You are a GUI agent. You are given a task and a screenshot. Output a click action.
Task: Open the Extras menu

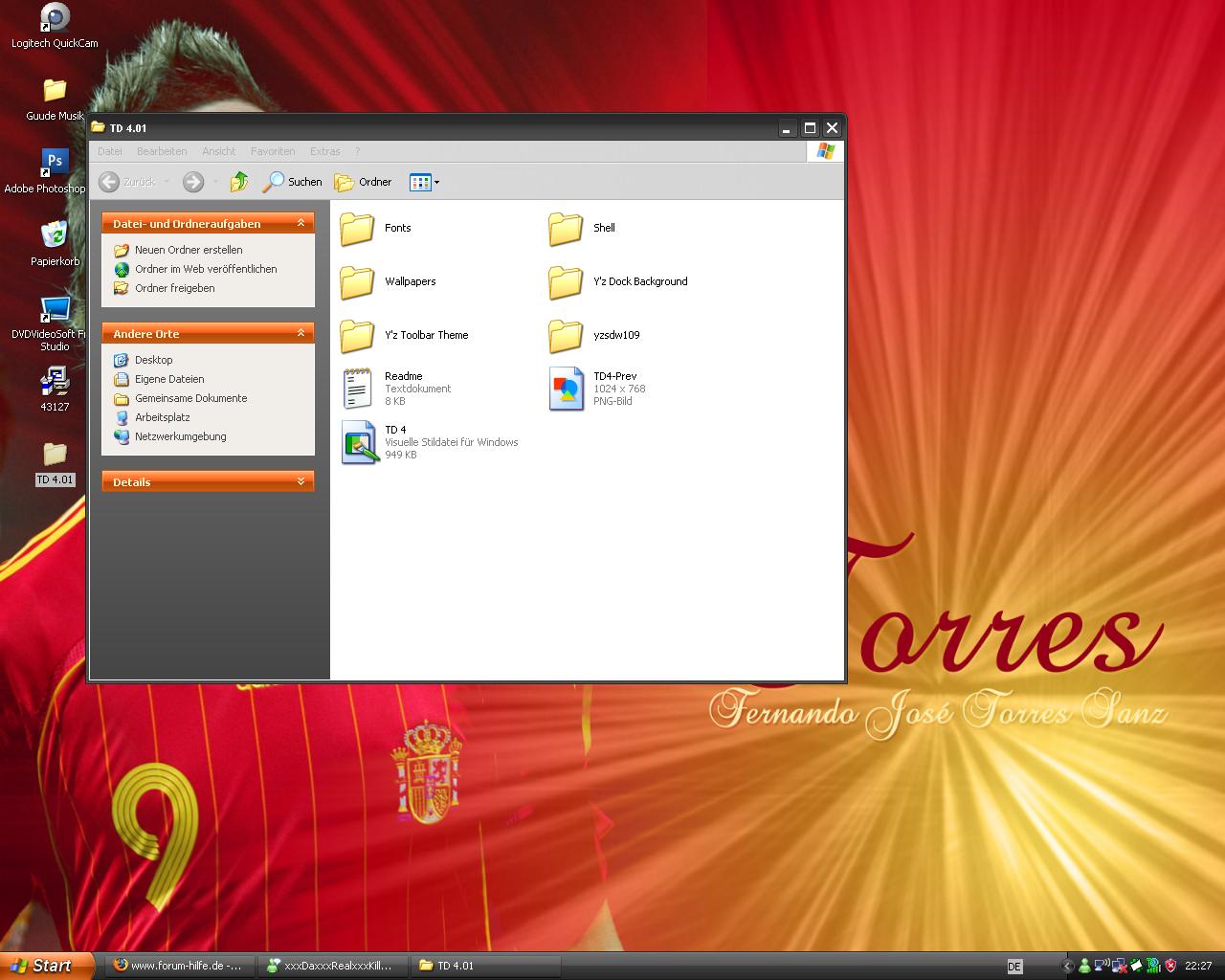(x=324, y=151)
